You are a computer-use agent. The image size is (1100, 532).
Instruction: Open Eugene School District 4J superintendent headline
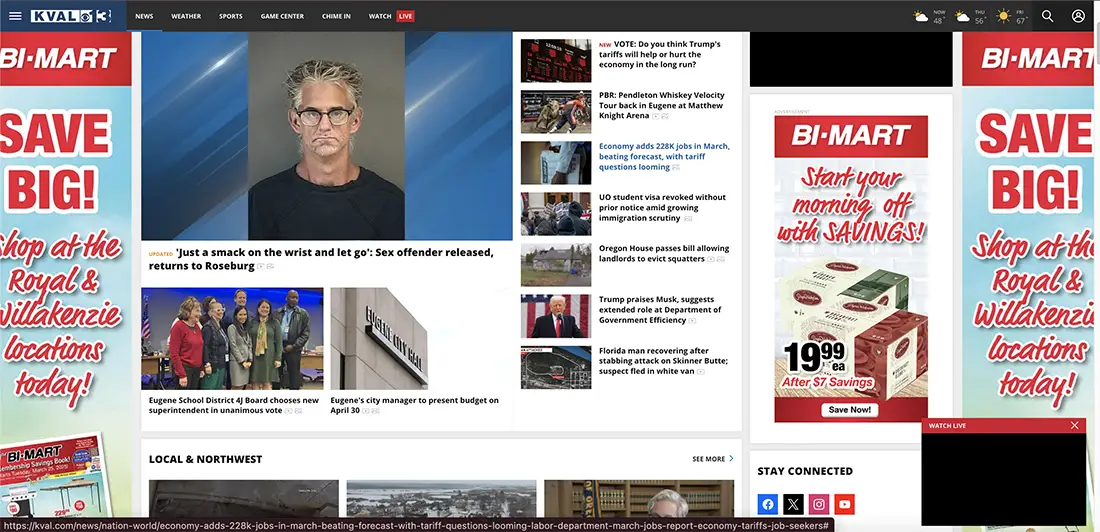pos(234,405)
